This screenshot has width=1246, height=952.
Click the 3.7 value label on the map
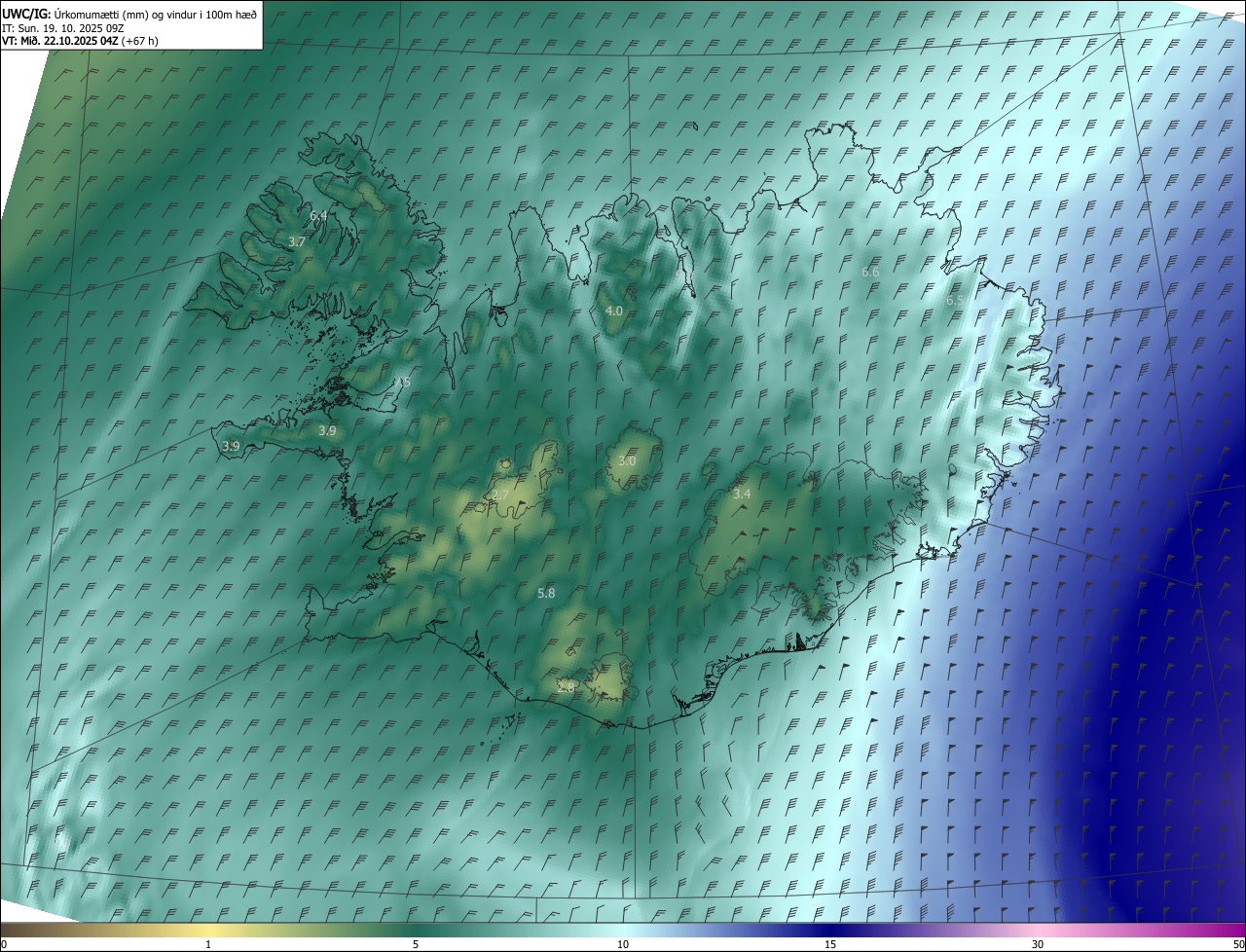tap(297, 241)
